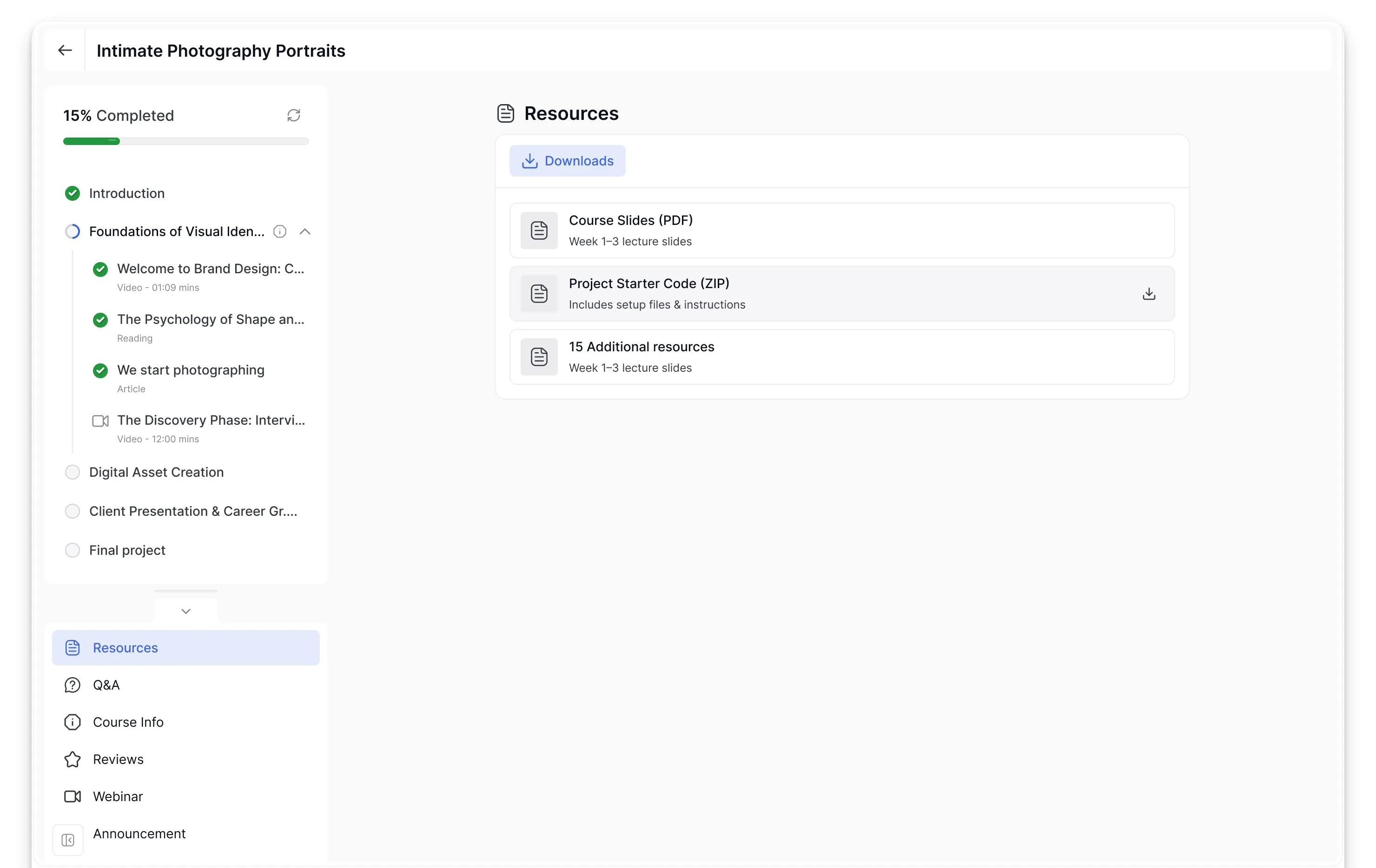The height and width of the screenshot is (868, 1376).
Task: Open the Course Info section
Action: [128, 722]
